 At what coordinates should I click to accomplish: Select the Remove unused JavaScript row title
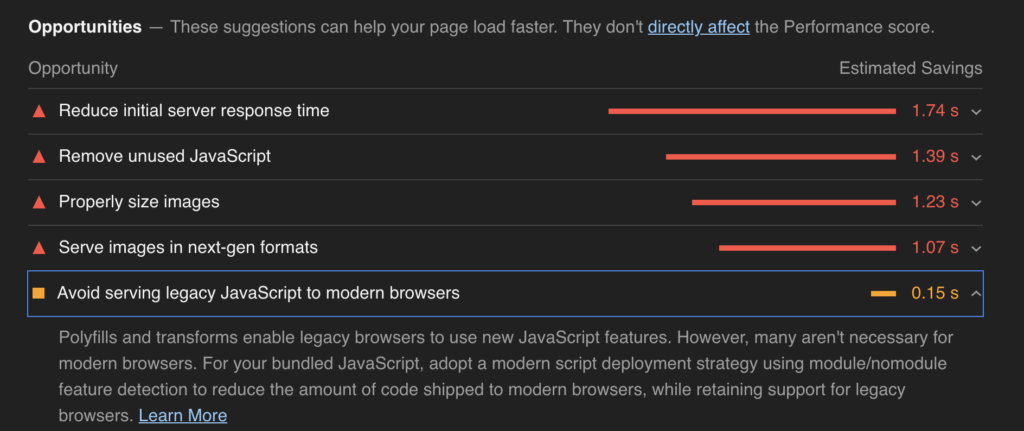tap(165, 157)
